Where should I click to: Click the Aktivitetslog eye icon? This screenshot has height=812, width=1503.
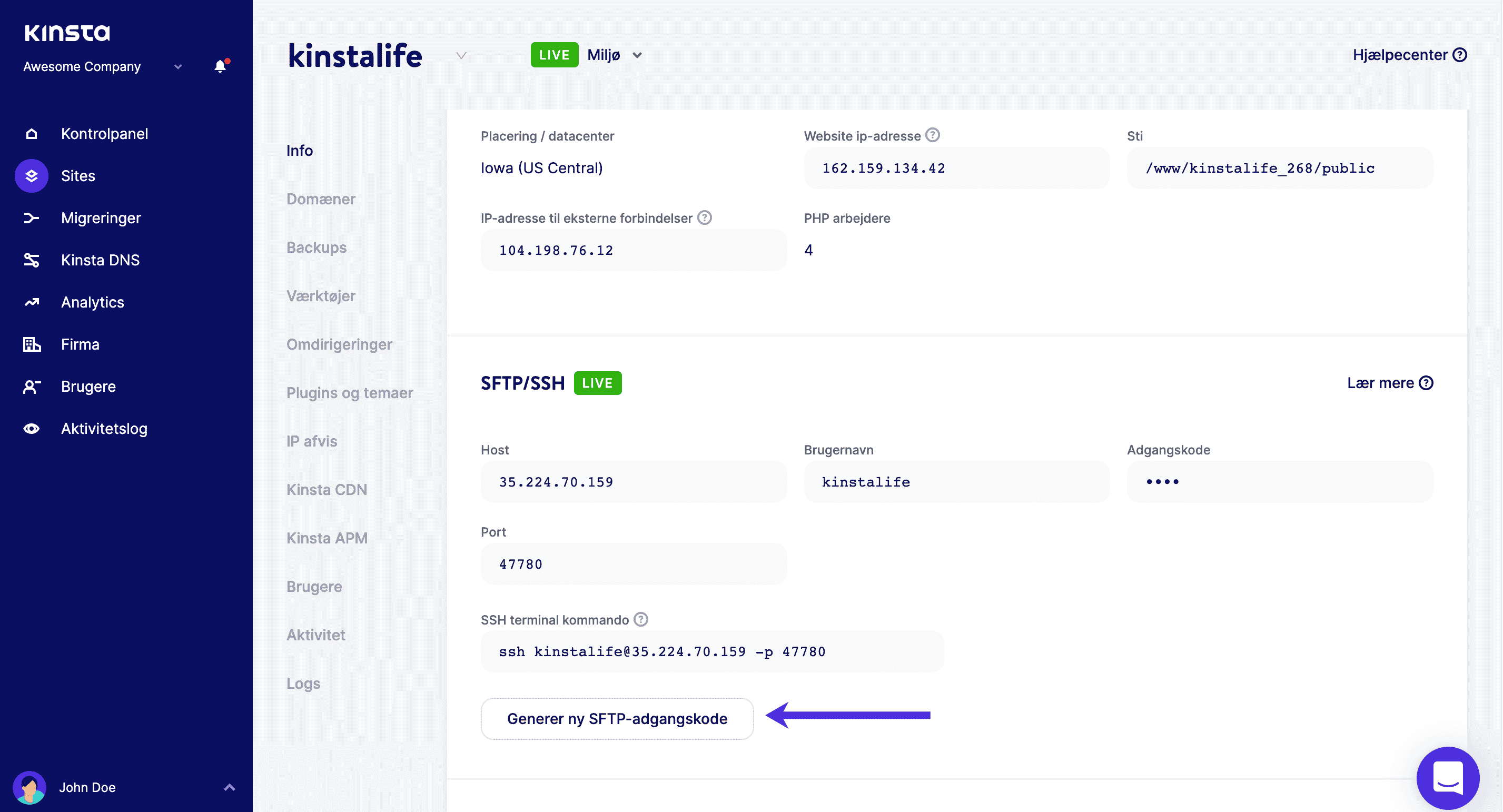pos(32,429)
